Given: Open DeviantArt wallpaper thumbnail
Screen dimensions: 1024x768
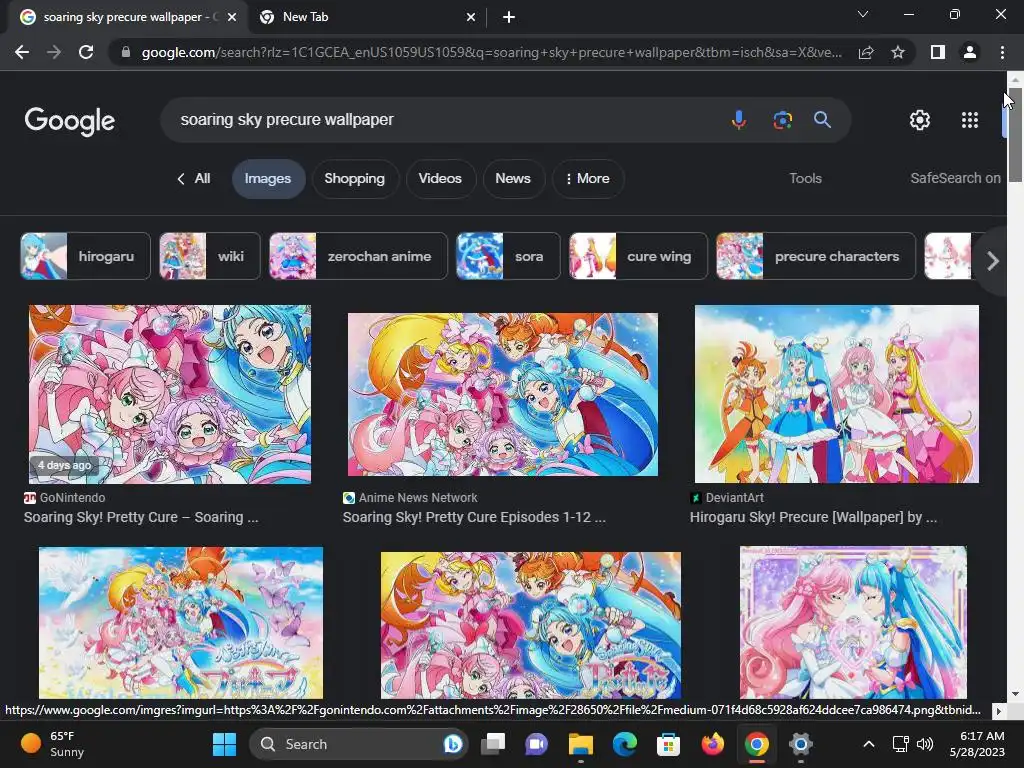Looking at the screenshot, I should (x=837, y=394).
